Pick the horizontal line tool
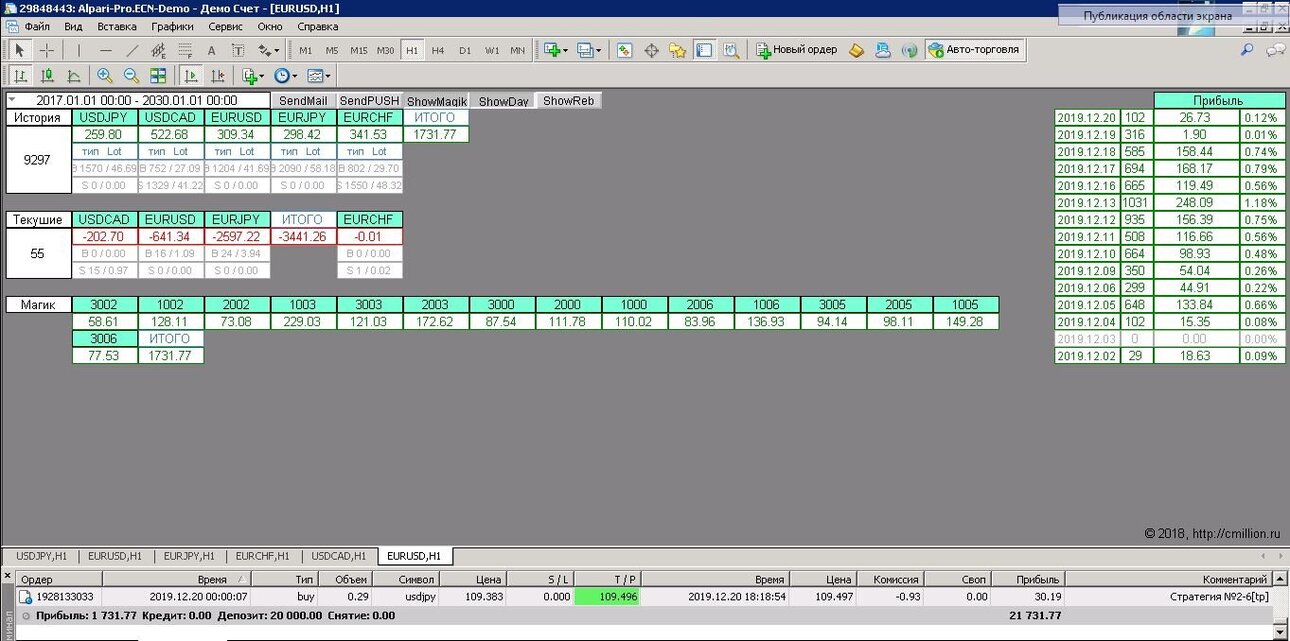 pyautogui.click(x=106, y=50)
